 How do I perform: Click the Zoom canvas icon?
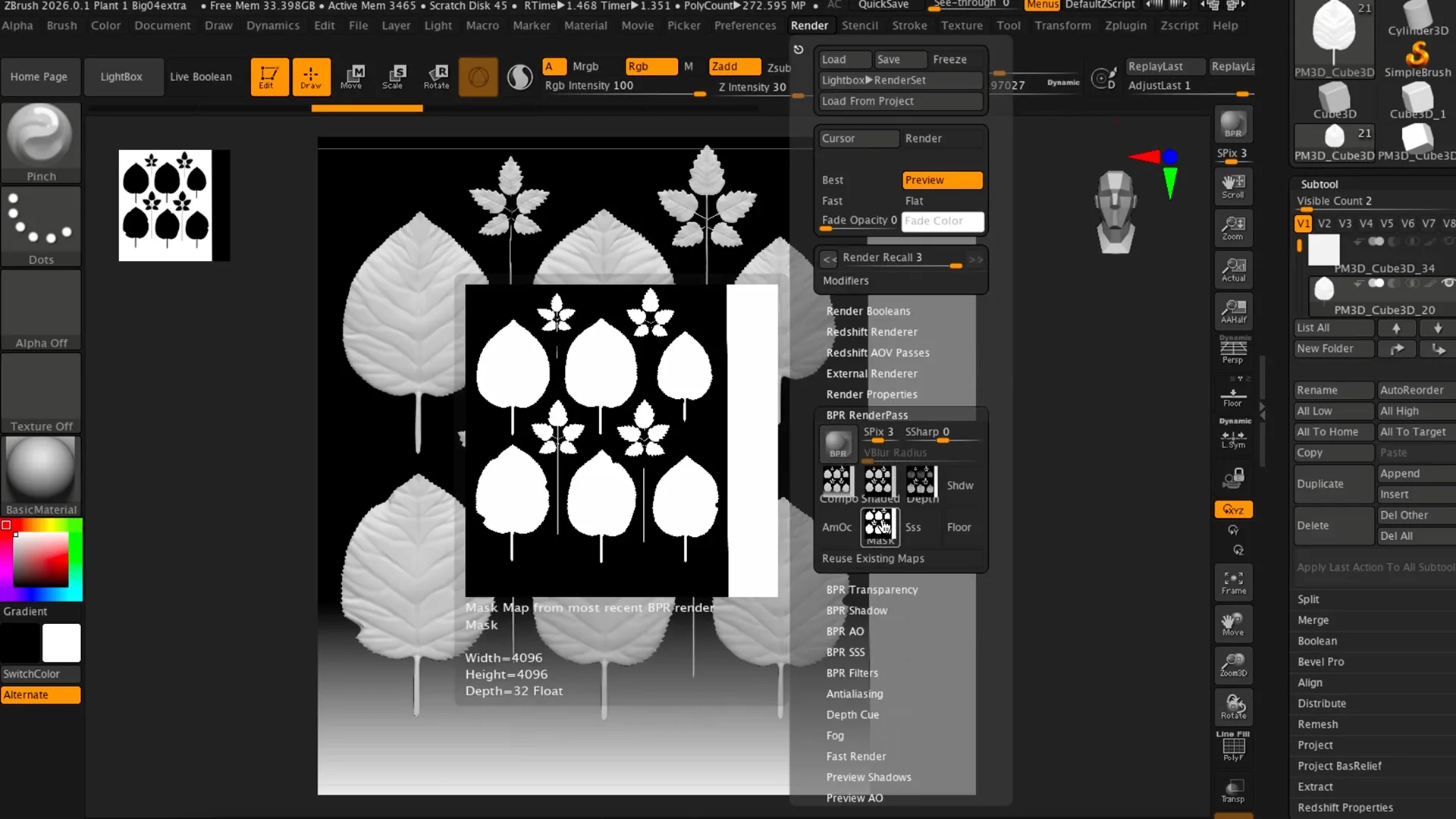[1233, 227]
